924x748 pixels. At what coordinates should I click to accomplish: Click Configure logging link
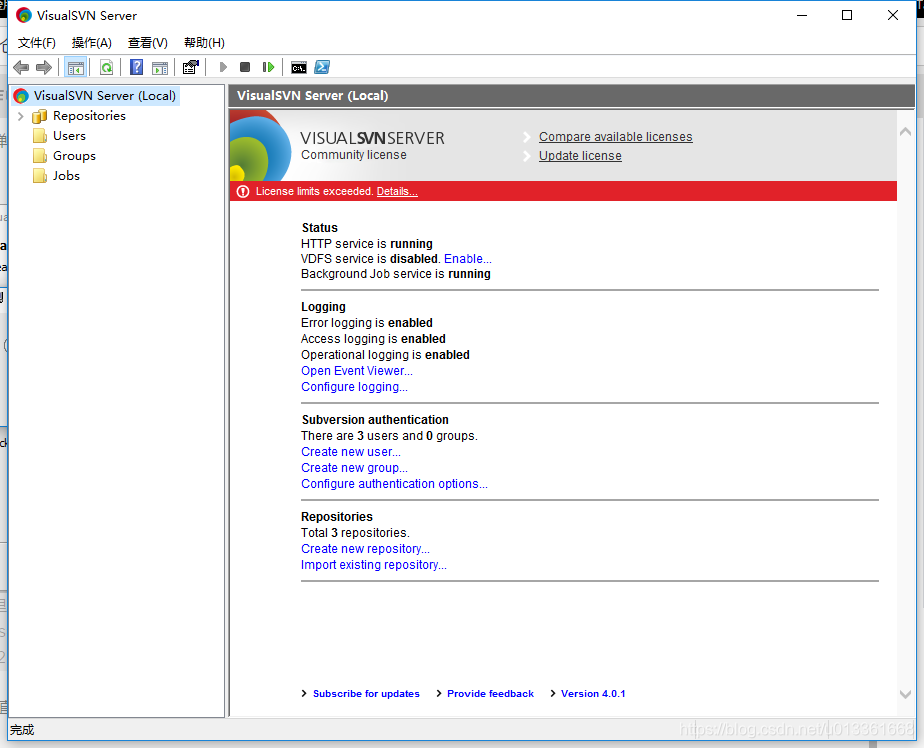pyautogui.click(x=354, y=387)
